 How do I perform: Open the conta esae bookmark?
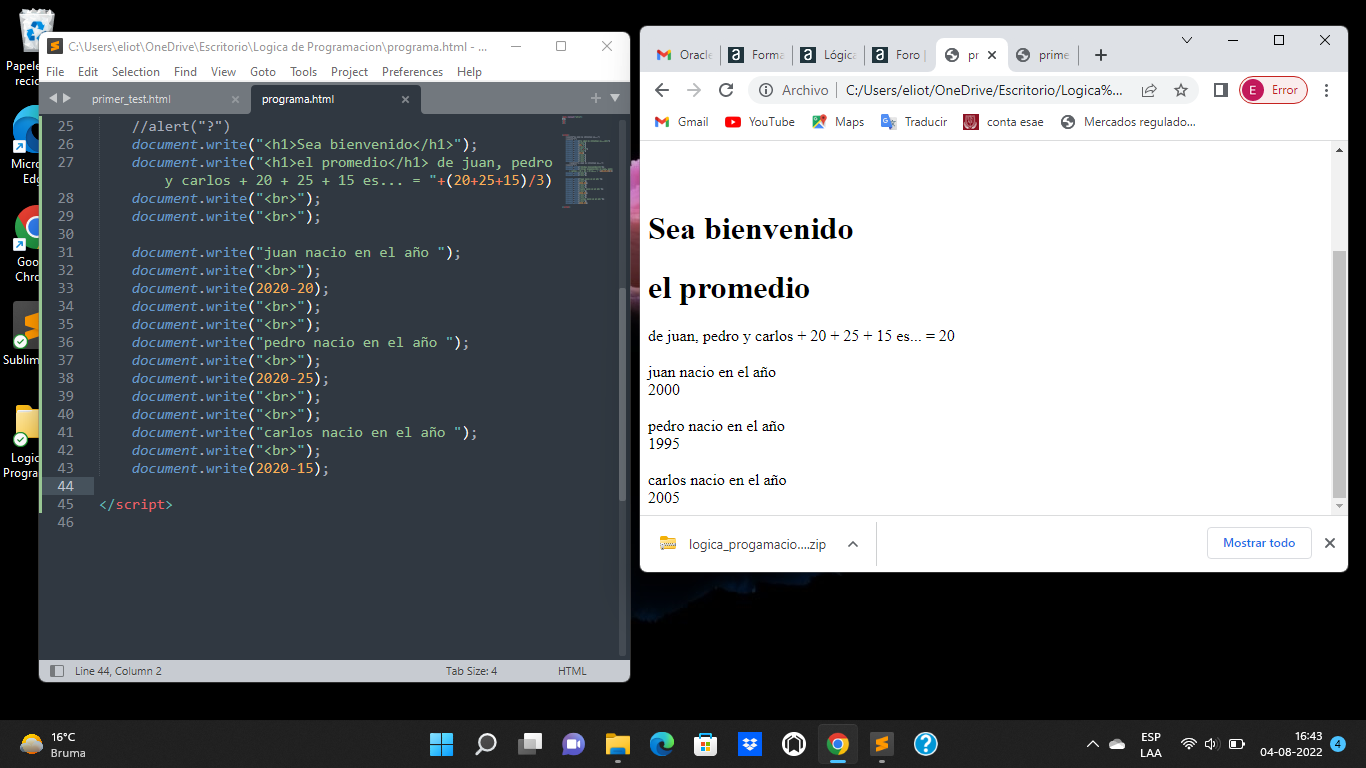(1003, 122)
